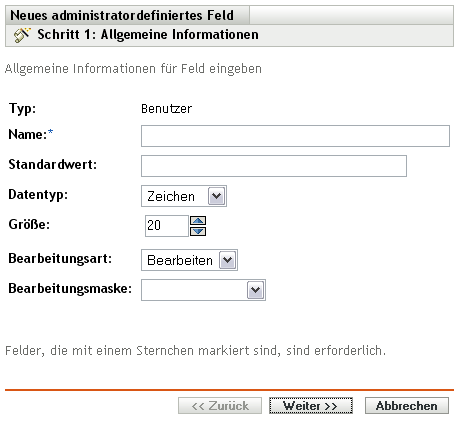
Task: Click the Benutzer type value text
Action: pyautogui.click(x=166, y=109)
